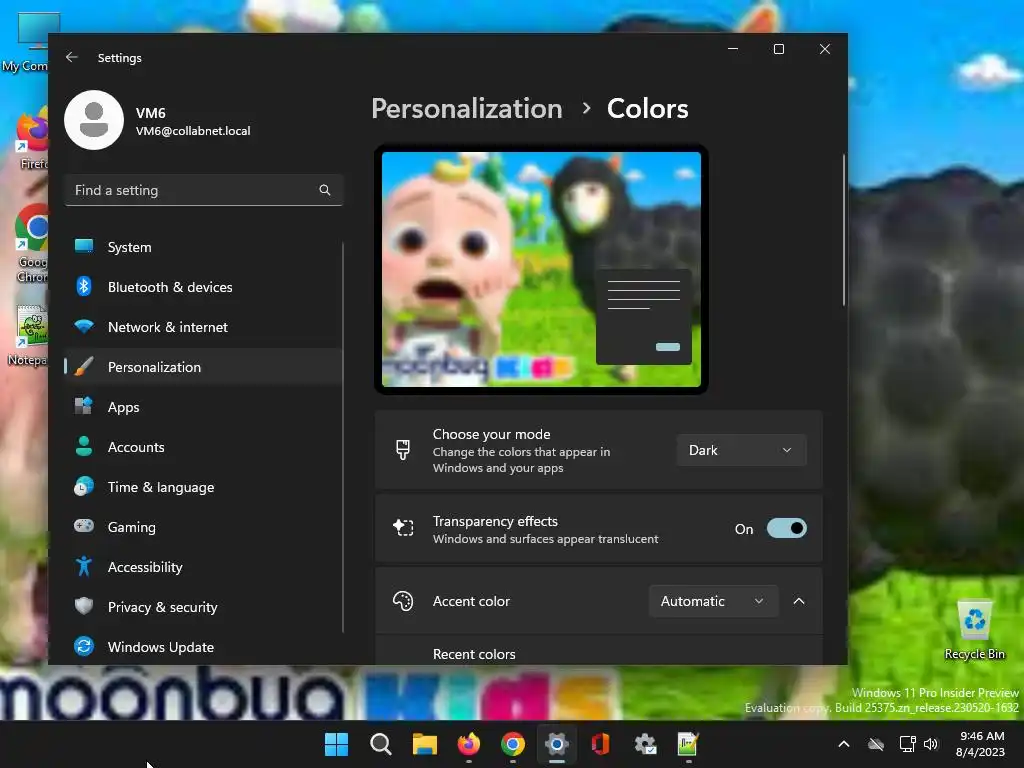
Task: Open Network & internet settings
Action: [204, 327]
